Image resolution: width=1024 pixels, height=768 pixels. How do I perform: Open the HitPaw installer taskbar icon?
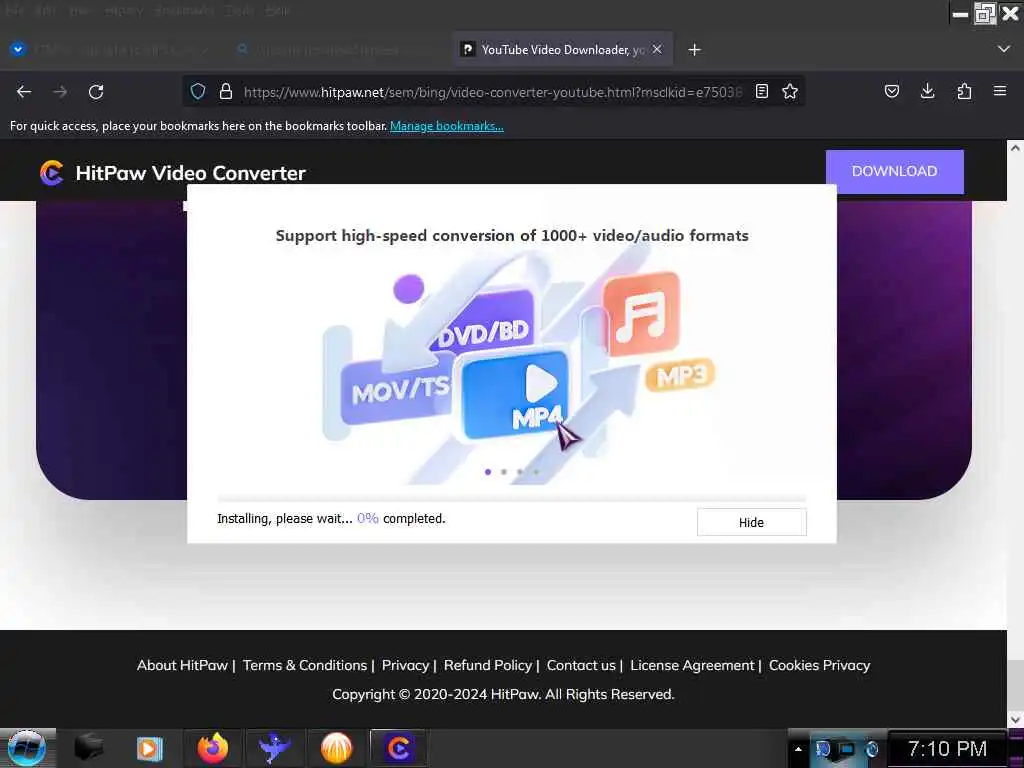click(398, 748)
